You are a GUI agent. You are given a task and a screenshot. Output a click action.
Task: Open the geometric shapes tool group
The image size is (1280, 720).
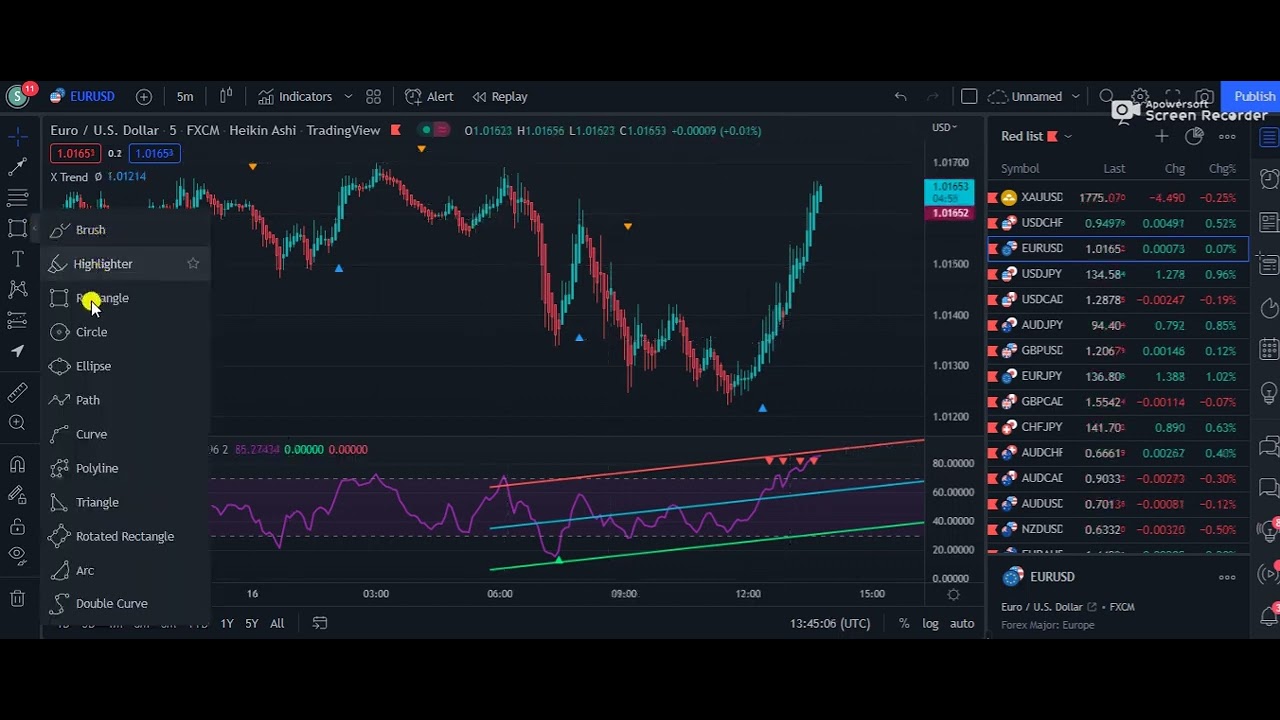[17, 228]
